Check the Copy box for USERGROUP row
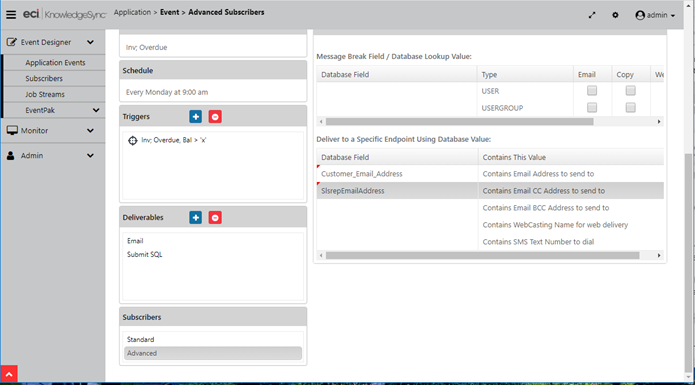This screenshot has height=385, width=695. point(630,108)
